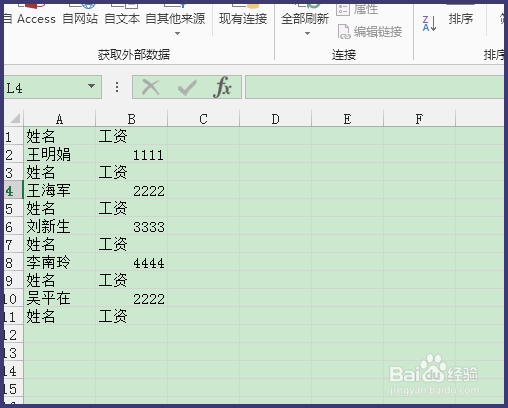Select row 8 header
Viewport: 508px width, 408px height.
point(13,262)
